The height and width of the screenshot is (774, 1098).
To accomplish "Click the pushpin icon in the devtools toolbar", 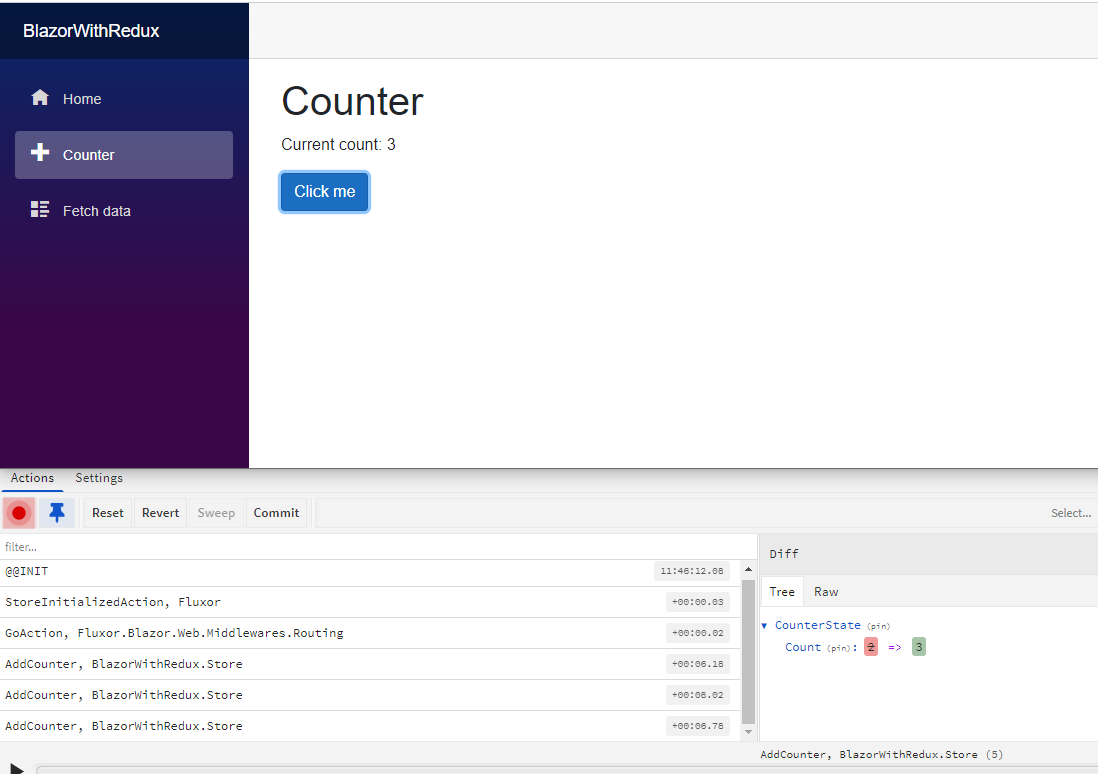I will 58,512.
